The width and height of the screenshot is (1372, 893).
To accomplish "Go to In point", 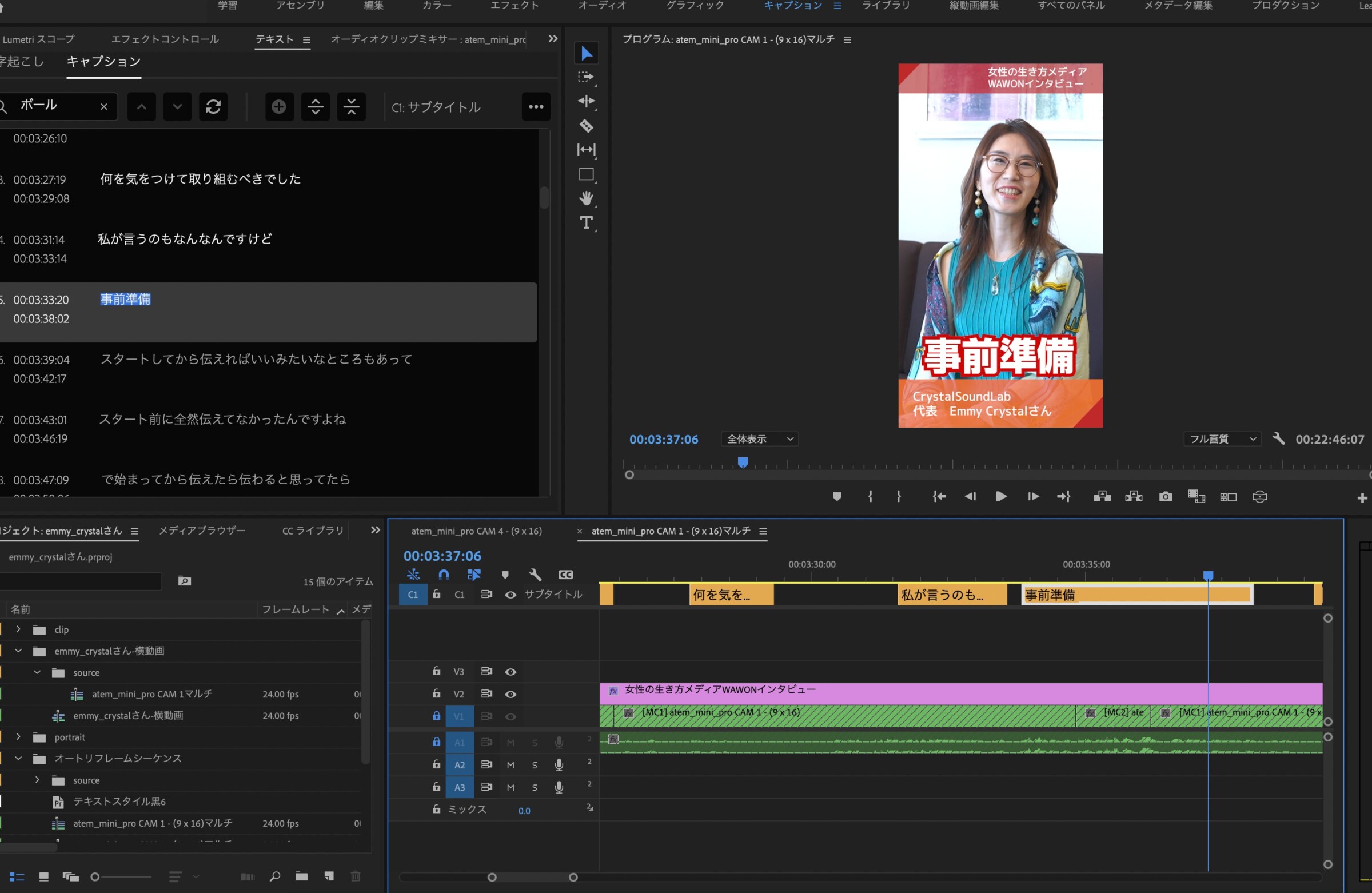I will (939, 496).
